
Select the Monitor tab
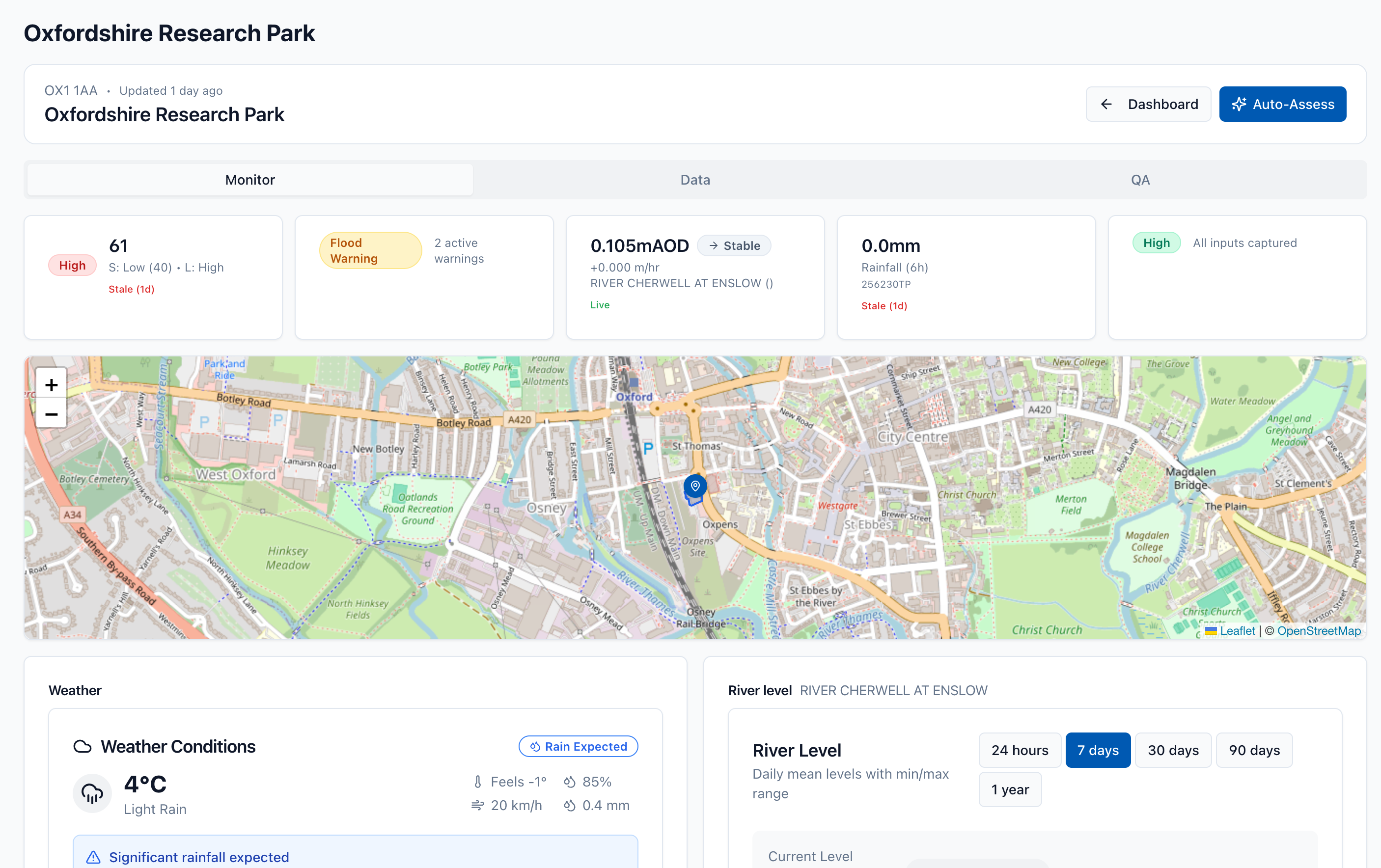[x=250, y=180]
